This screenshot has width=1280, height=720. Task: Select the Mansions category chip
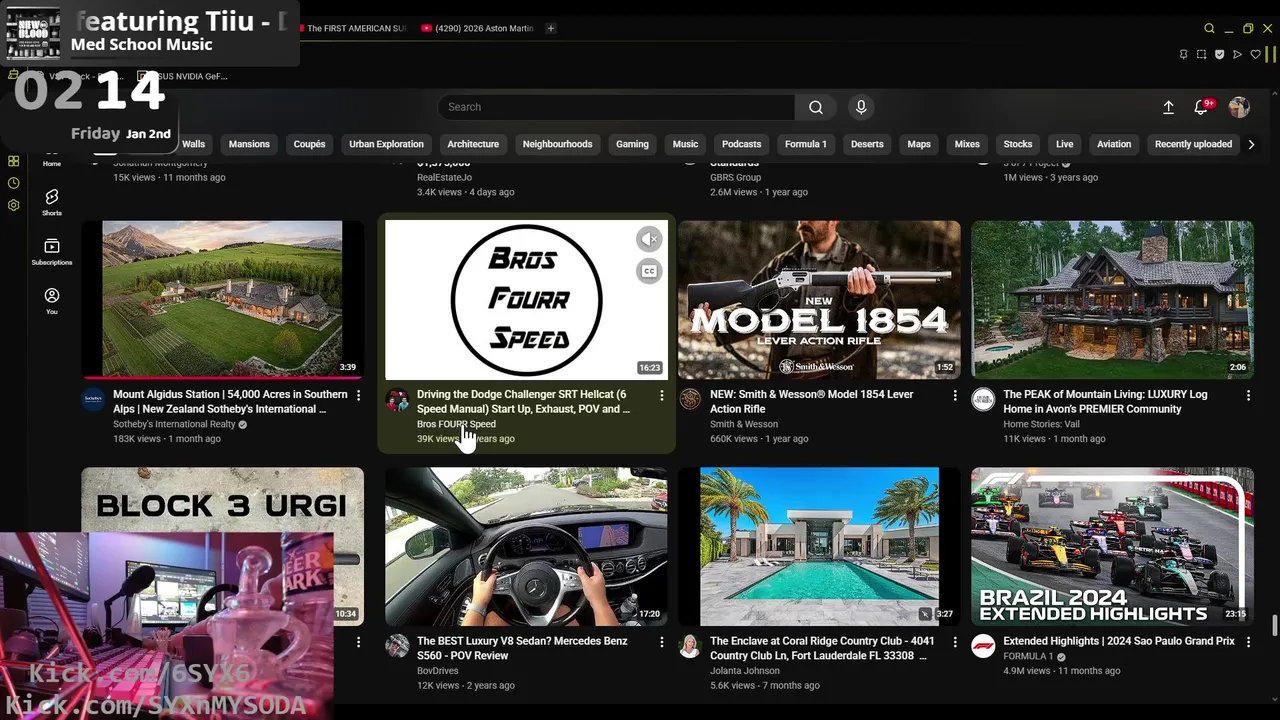pos(249,144)
